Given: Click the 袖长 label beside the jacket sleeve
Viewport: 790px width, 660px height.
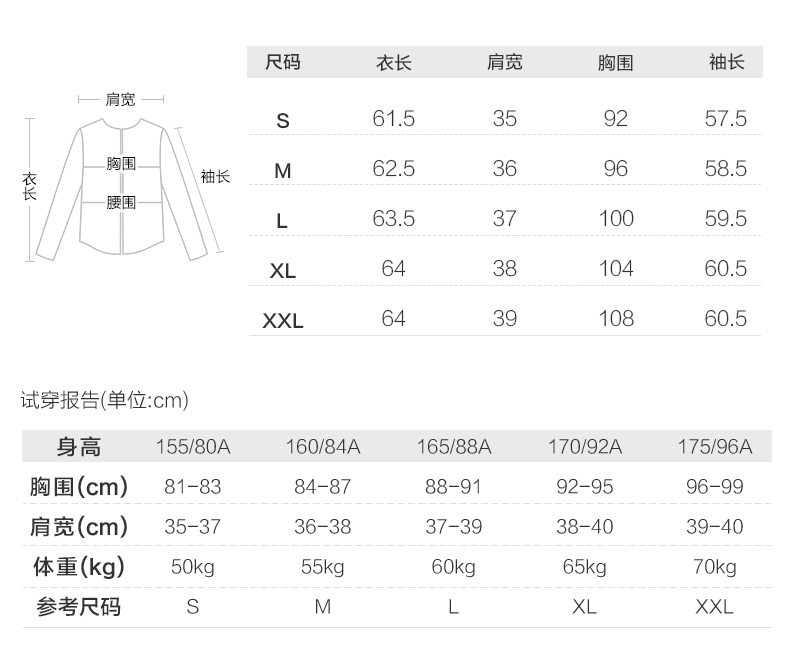Looking at the screenshot, I should [x=215, y=176].
